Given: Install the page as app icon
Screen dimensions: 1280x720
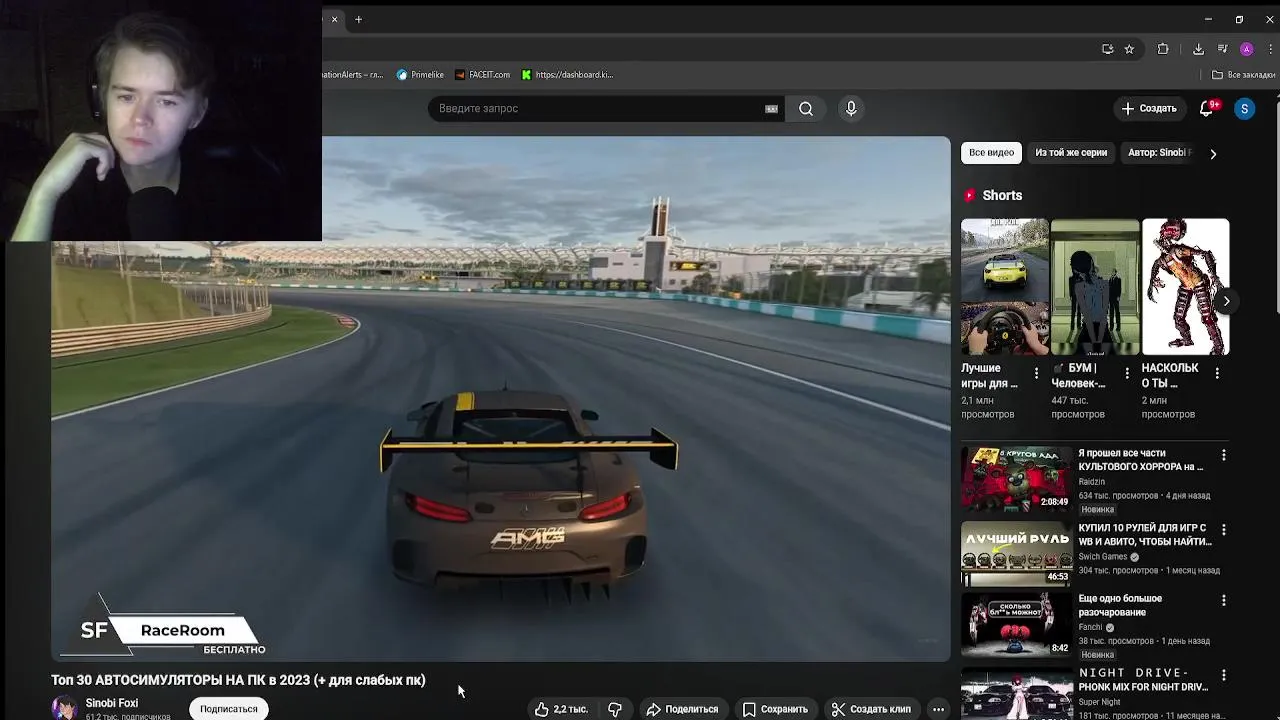Looking at the screenshot, I should (x=1107, y=49).
